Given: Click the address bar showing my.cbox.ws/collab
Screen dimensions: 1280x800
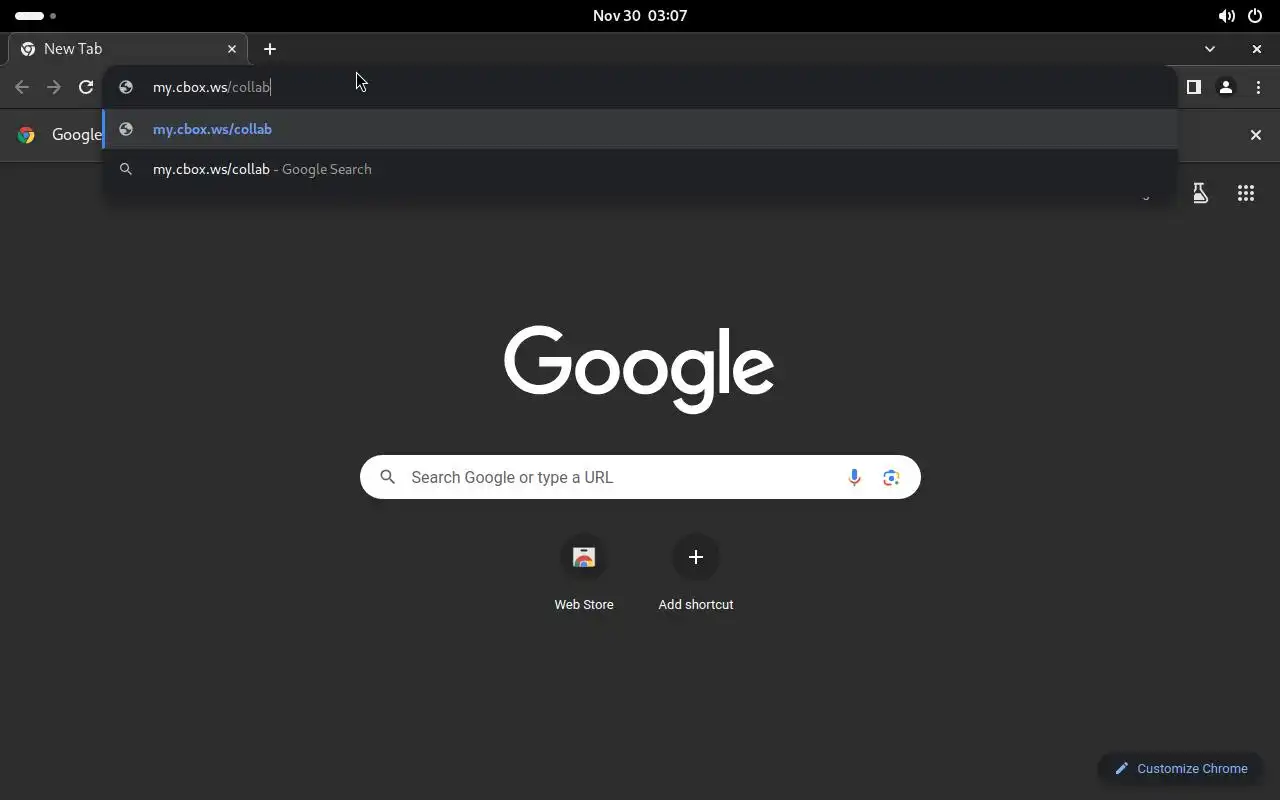Looking at the screenshot, I should click(640, 87).
